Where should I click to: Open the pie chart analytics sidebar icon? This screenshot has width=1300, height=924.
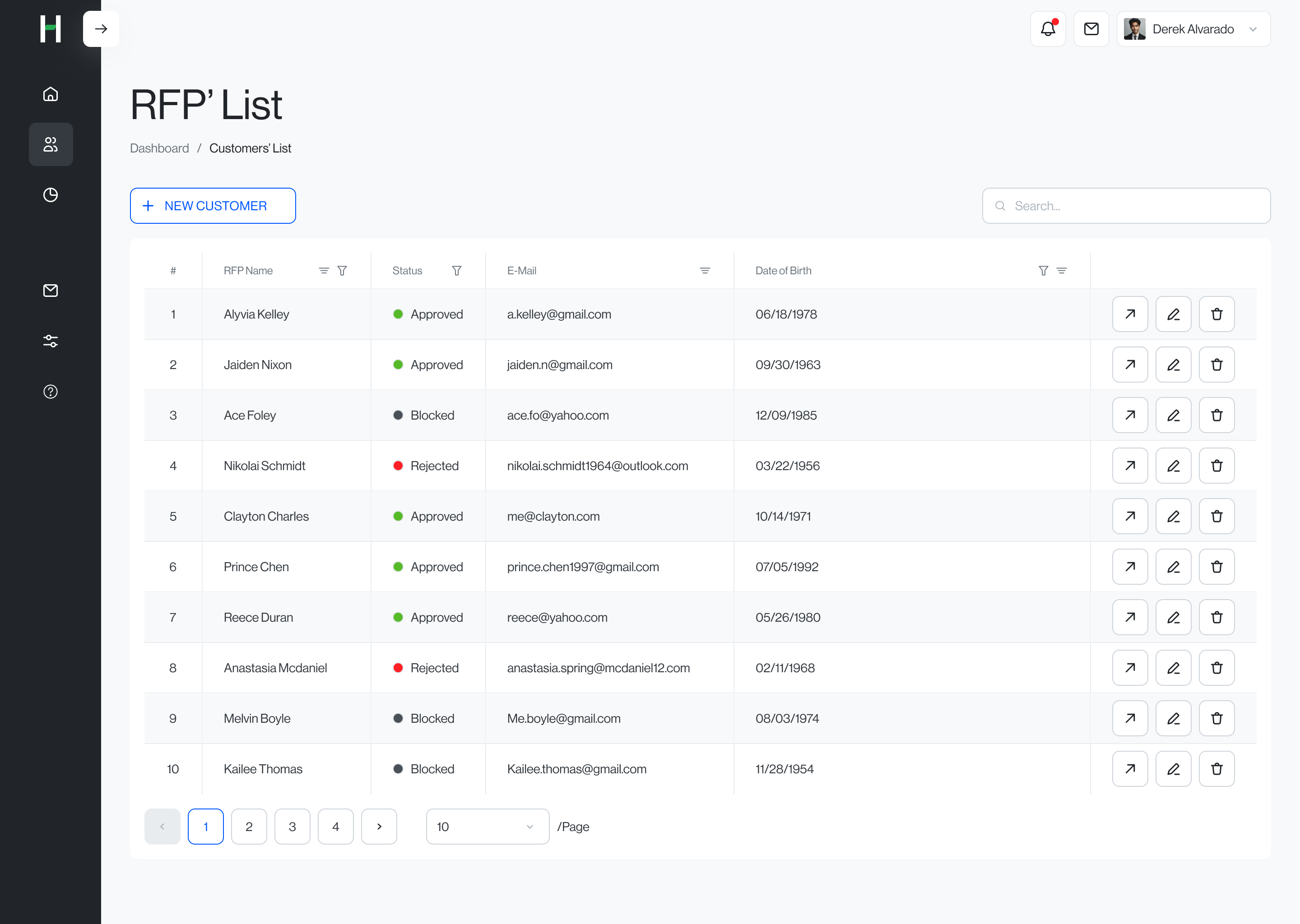click(51, 194)
